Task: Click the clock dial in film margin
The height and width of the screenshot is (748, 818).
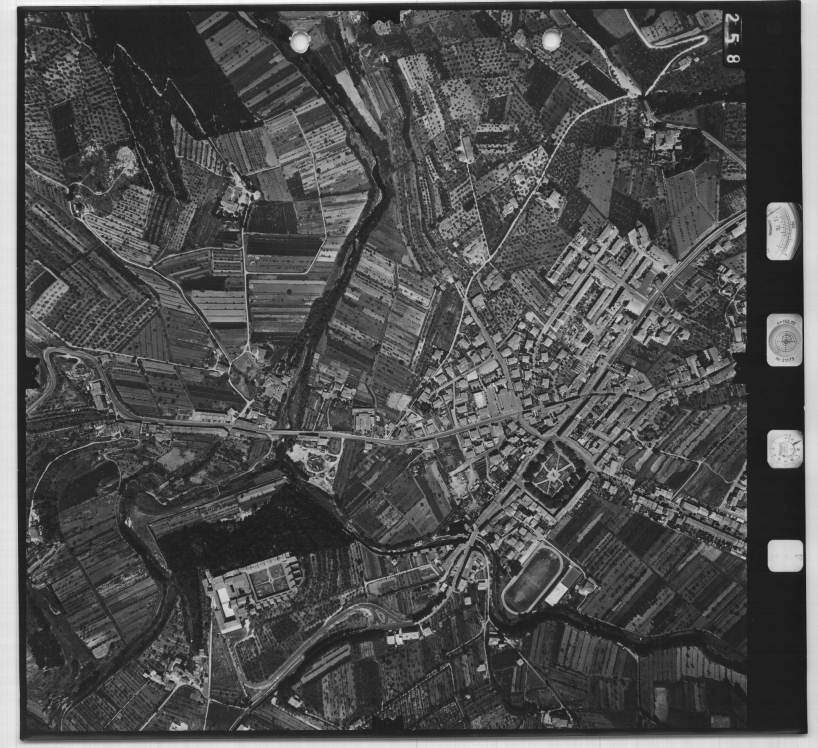Action: [784, 448]
